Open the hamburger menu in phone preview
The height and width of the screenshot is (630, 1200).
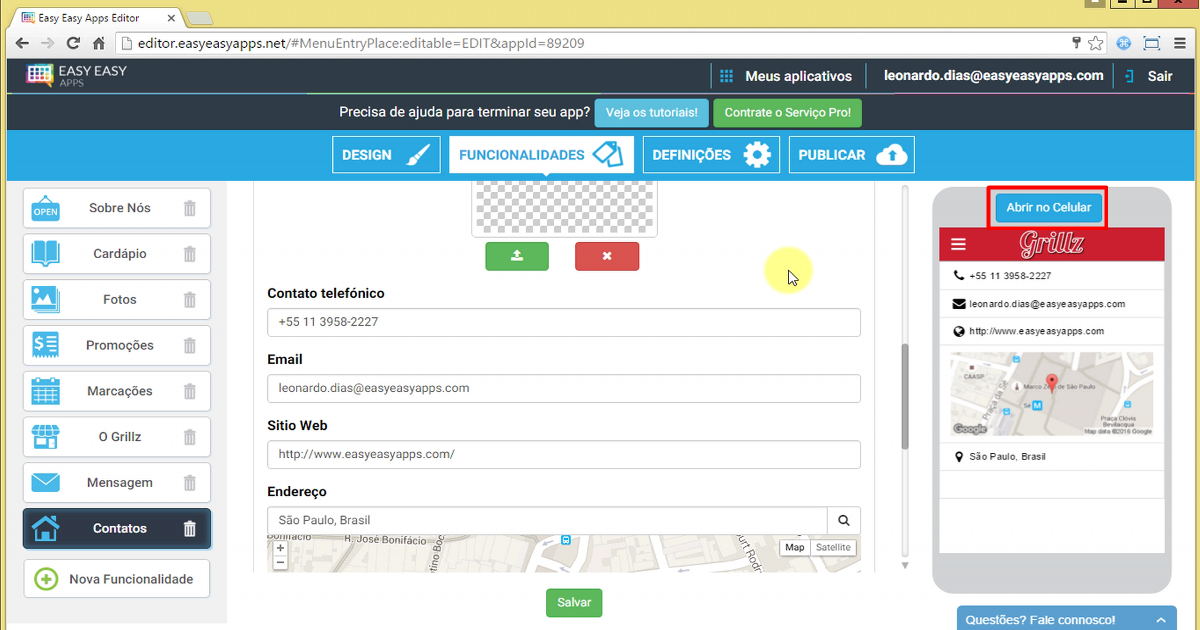click(959, 244)
